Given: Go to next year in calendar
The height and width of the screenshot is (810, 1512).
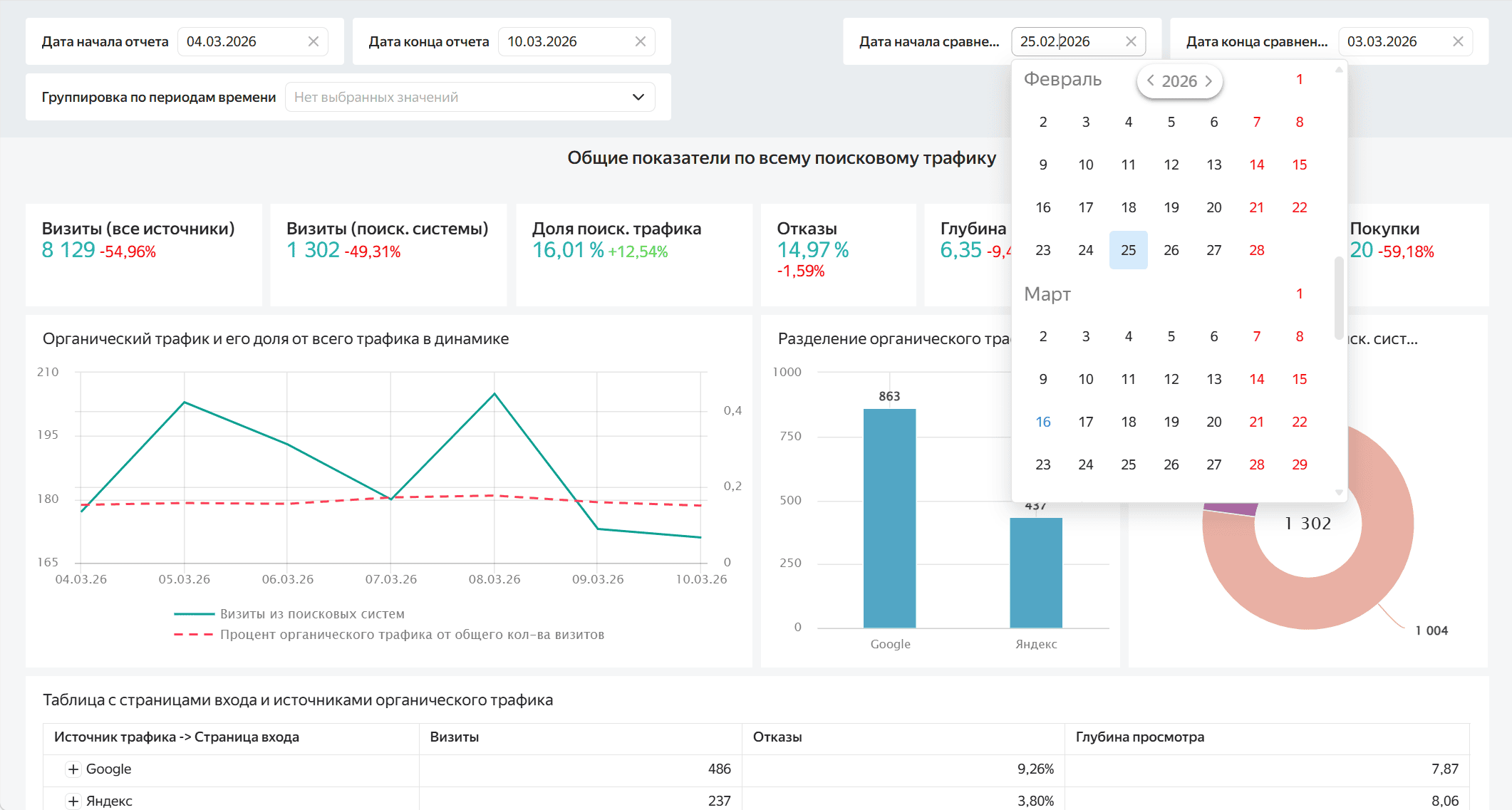Looking at the screenshot, I should 1209,81.
